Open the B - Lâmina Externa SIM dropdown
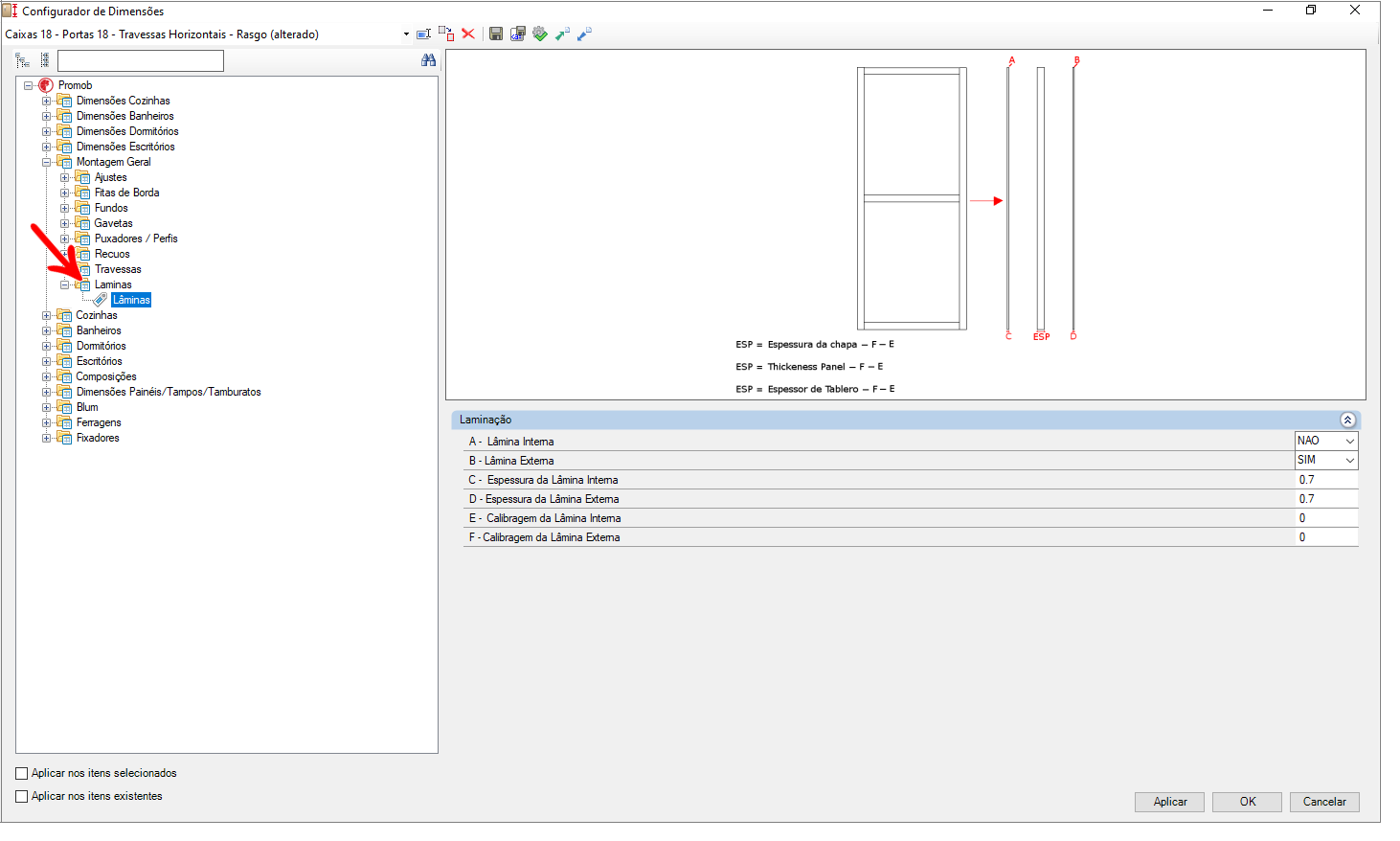 (x=1349, y=460)
